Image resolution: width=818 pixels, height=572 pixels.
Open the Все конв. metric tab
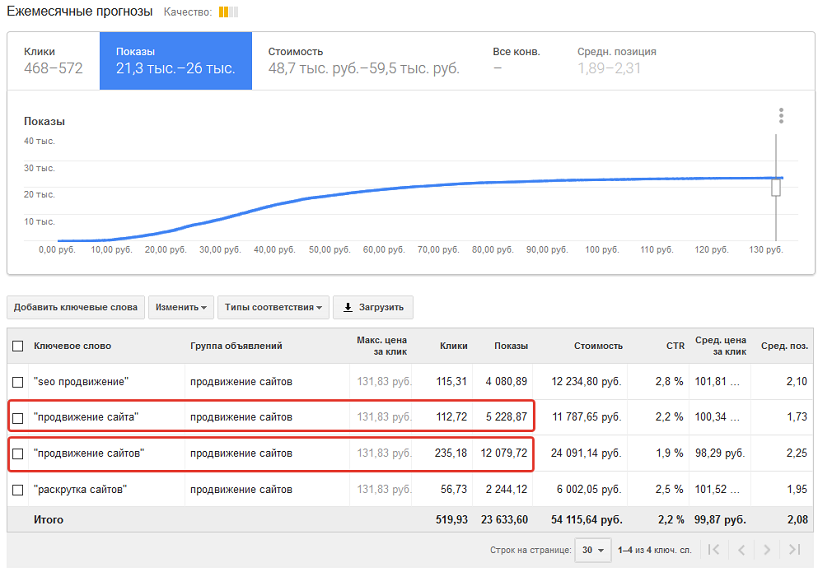click(x=516, y=61)
